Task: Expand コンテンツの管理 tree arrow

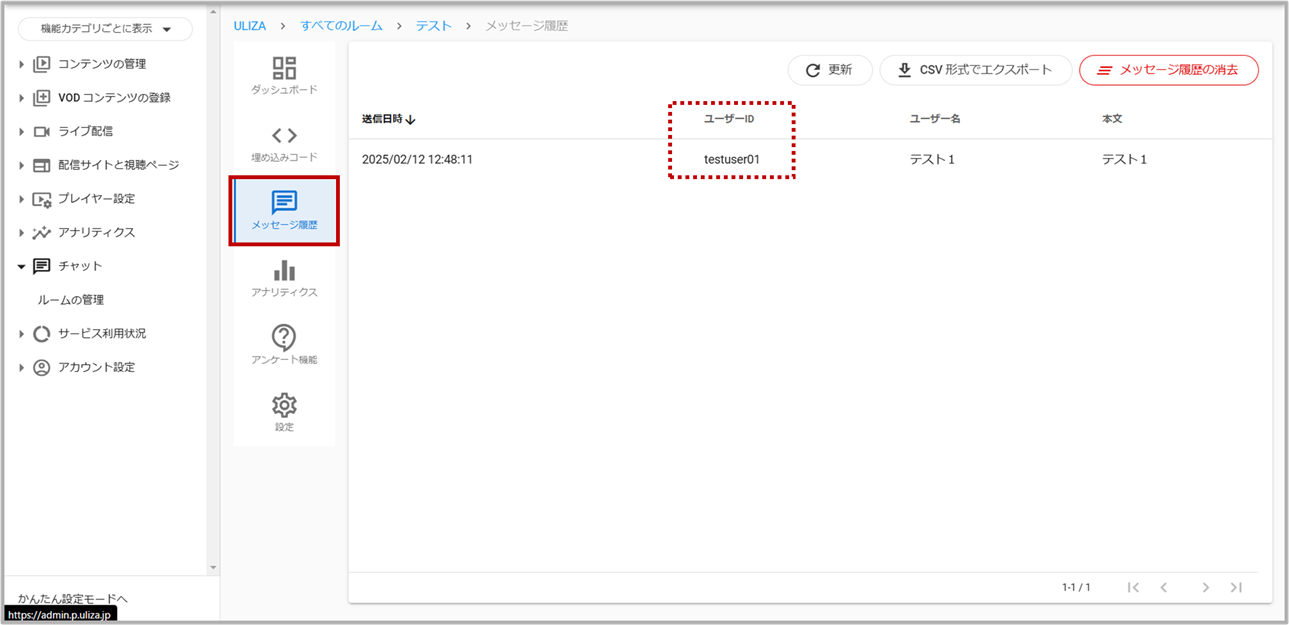Action: tap(22, 64)
